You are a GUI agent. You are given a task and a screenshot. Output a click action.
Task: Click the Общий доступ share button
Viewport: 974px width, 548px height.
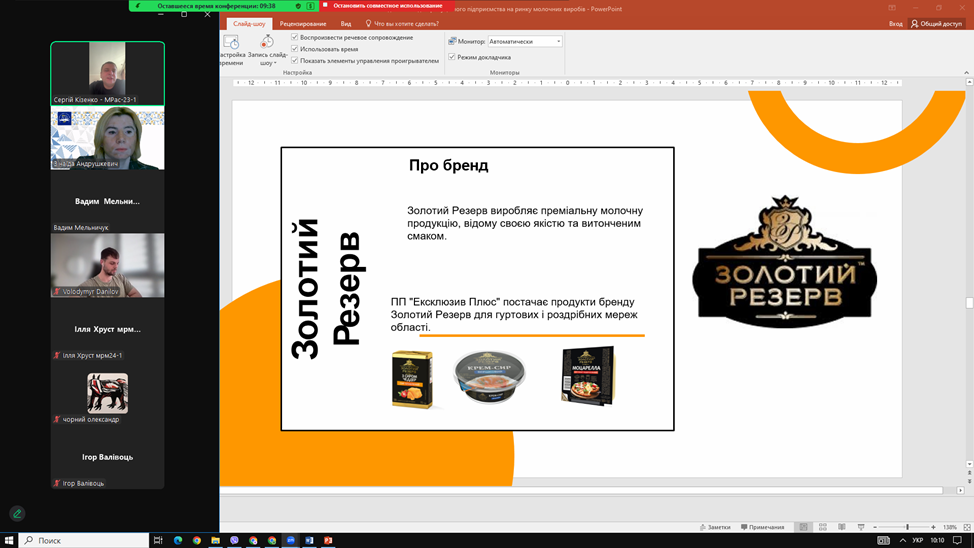[x=937, y=24]
